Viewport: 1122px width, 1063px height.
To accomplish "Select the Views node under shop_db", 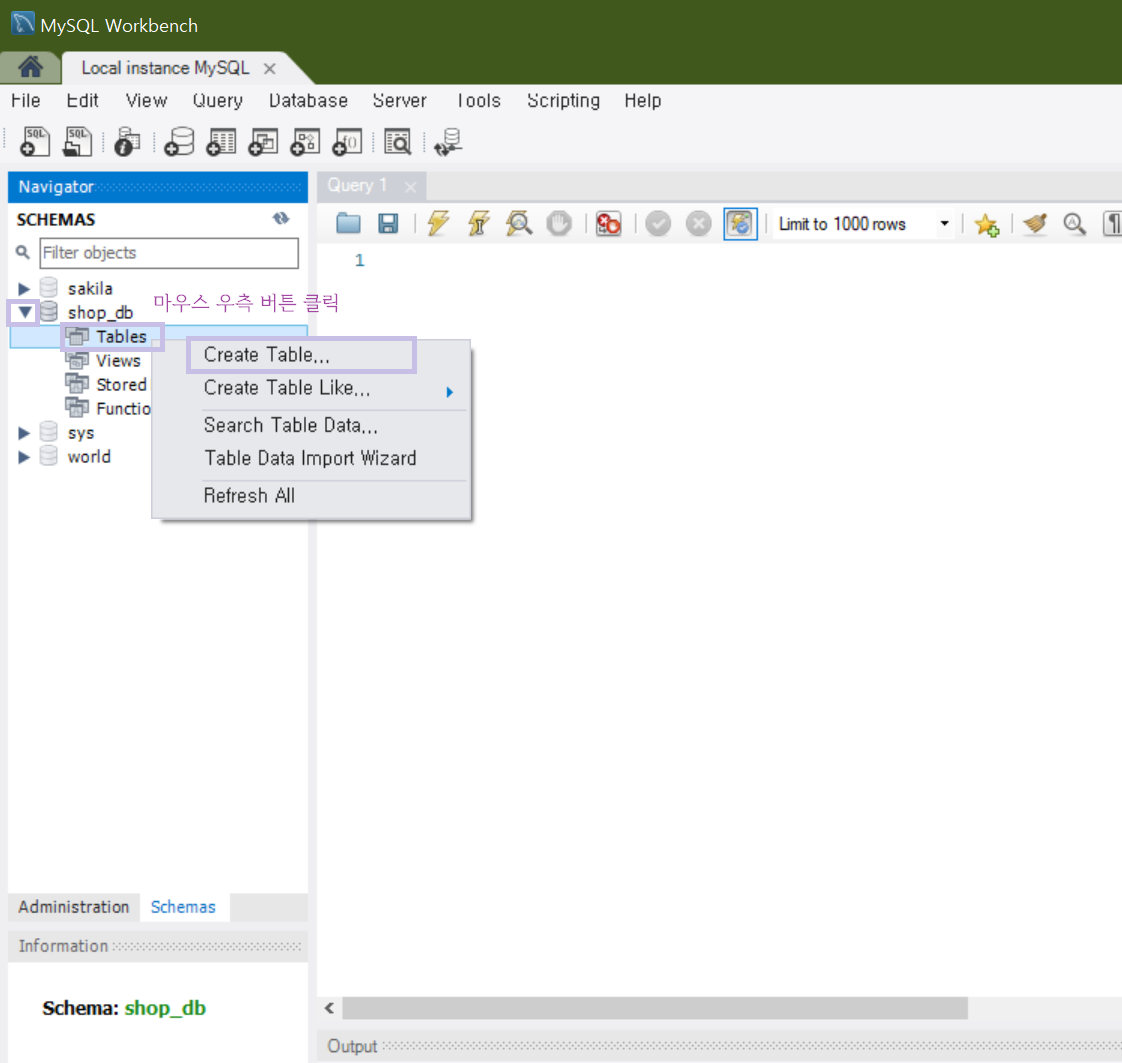I will 118,361.
